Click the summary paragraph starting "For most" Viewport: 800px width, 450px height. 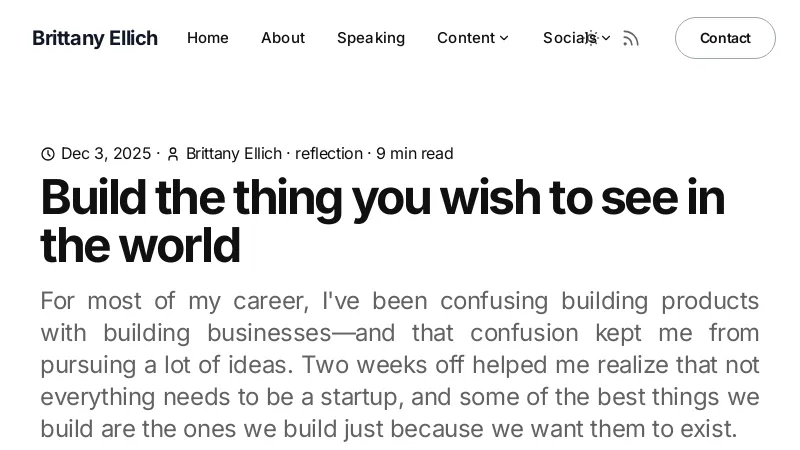(x=400, y=365)
